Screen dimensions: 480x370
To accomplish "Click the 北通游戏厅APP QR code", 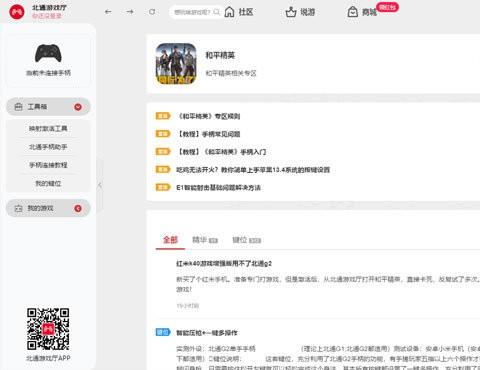I will (48, 329).
